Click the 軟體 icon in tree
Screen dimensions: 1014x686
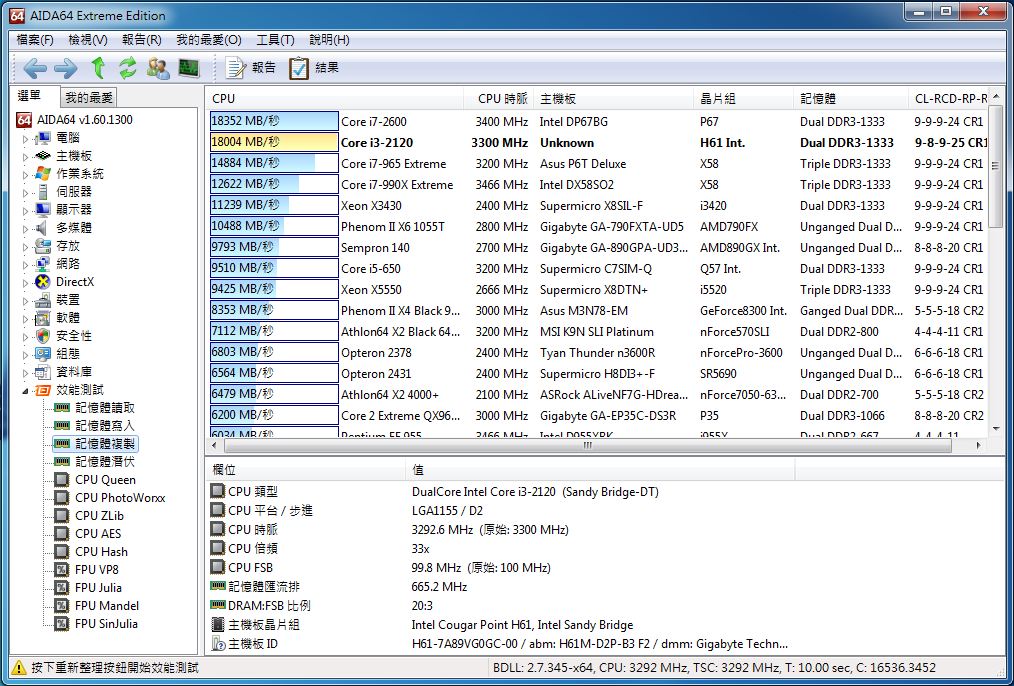[x=43, y=318]
